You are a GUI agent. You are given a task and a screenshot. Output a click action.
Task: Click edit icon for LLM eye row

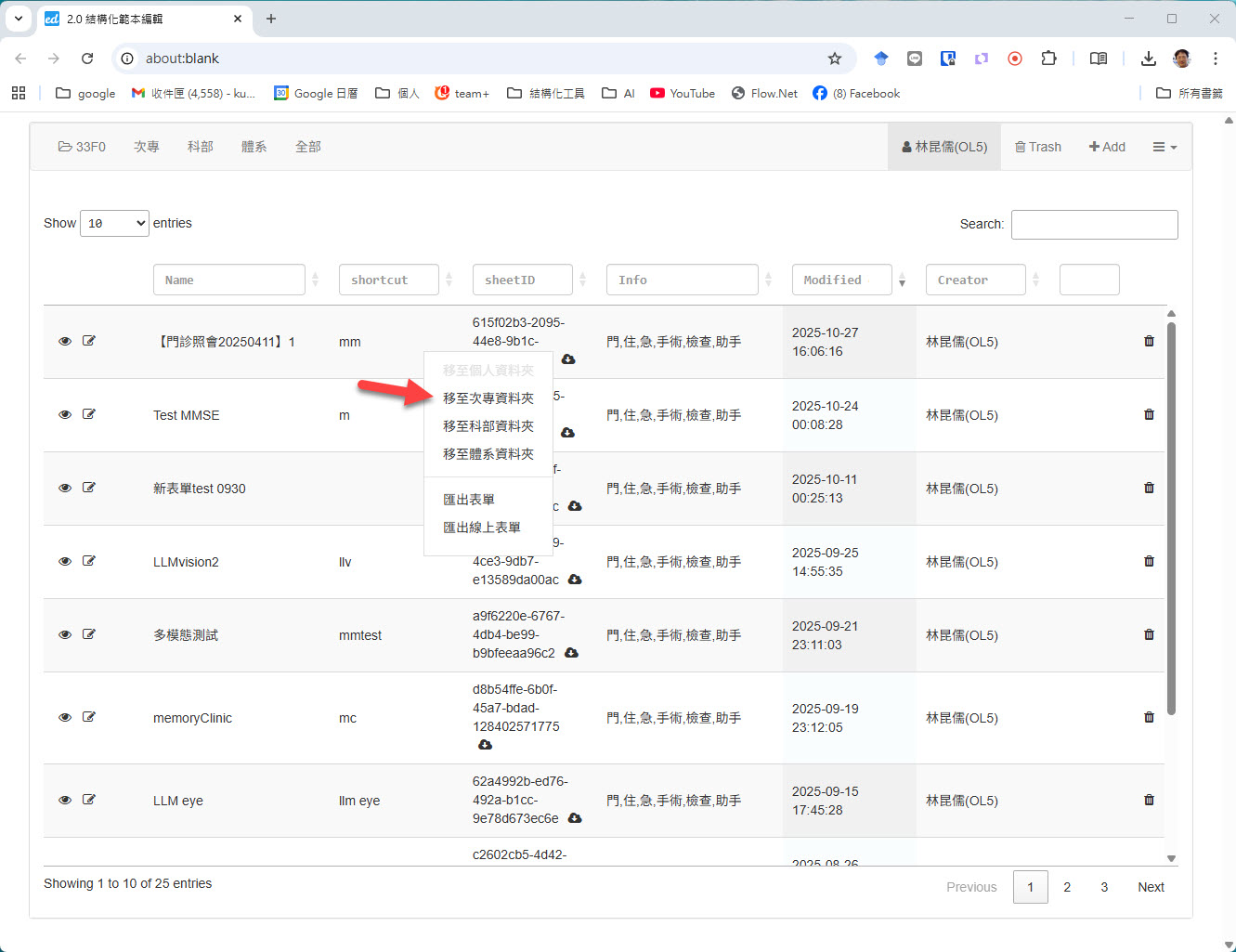click(x=89, y=800)
